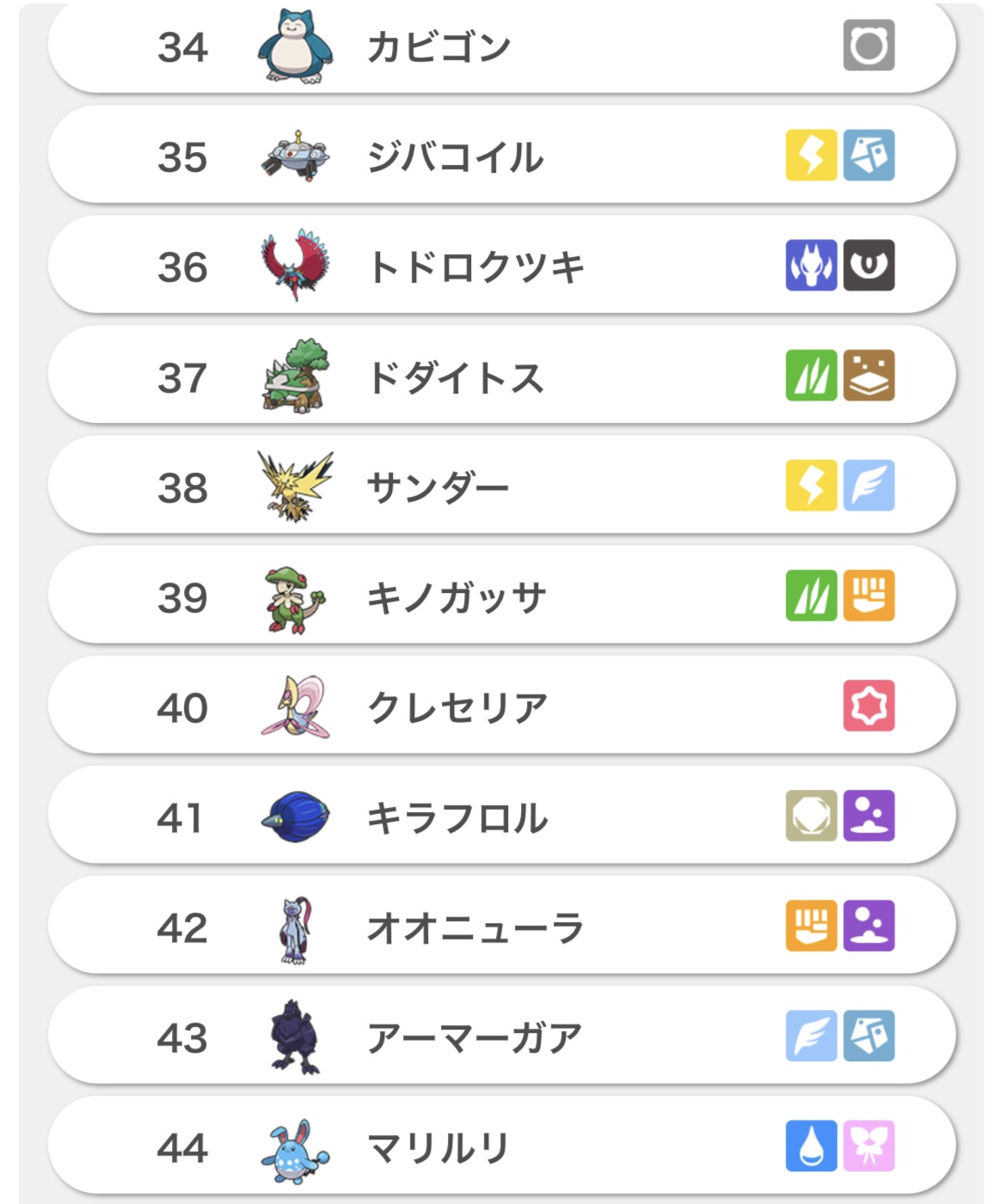Click the Water type icon for マリルリ
1005x1204 pixels.
pos(811,1146)
